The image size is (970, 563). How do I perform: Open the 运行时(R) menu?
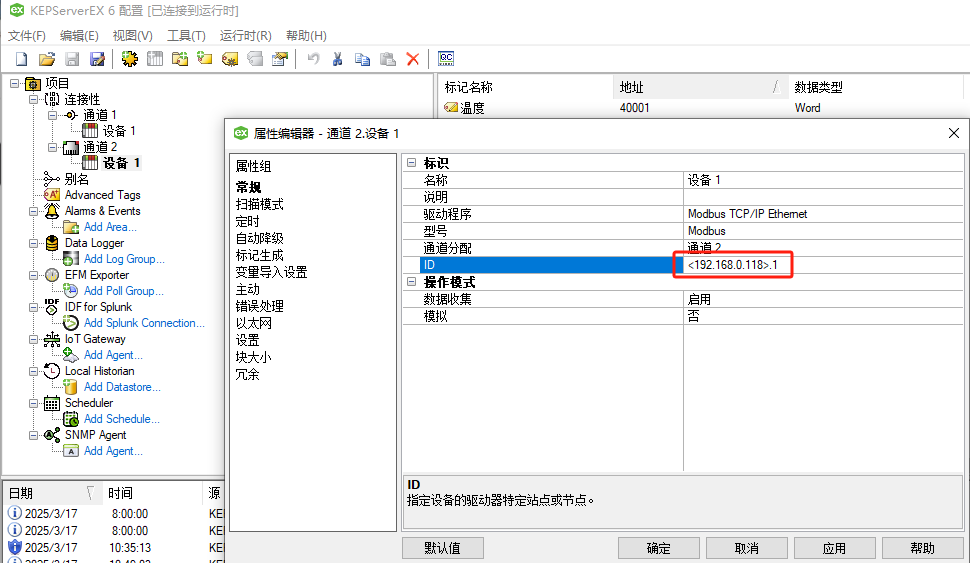[x=246, y=36]
